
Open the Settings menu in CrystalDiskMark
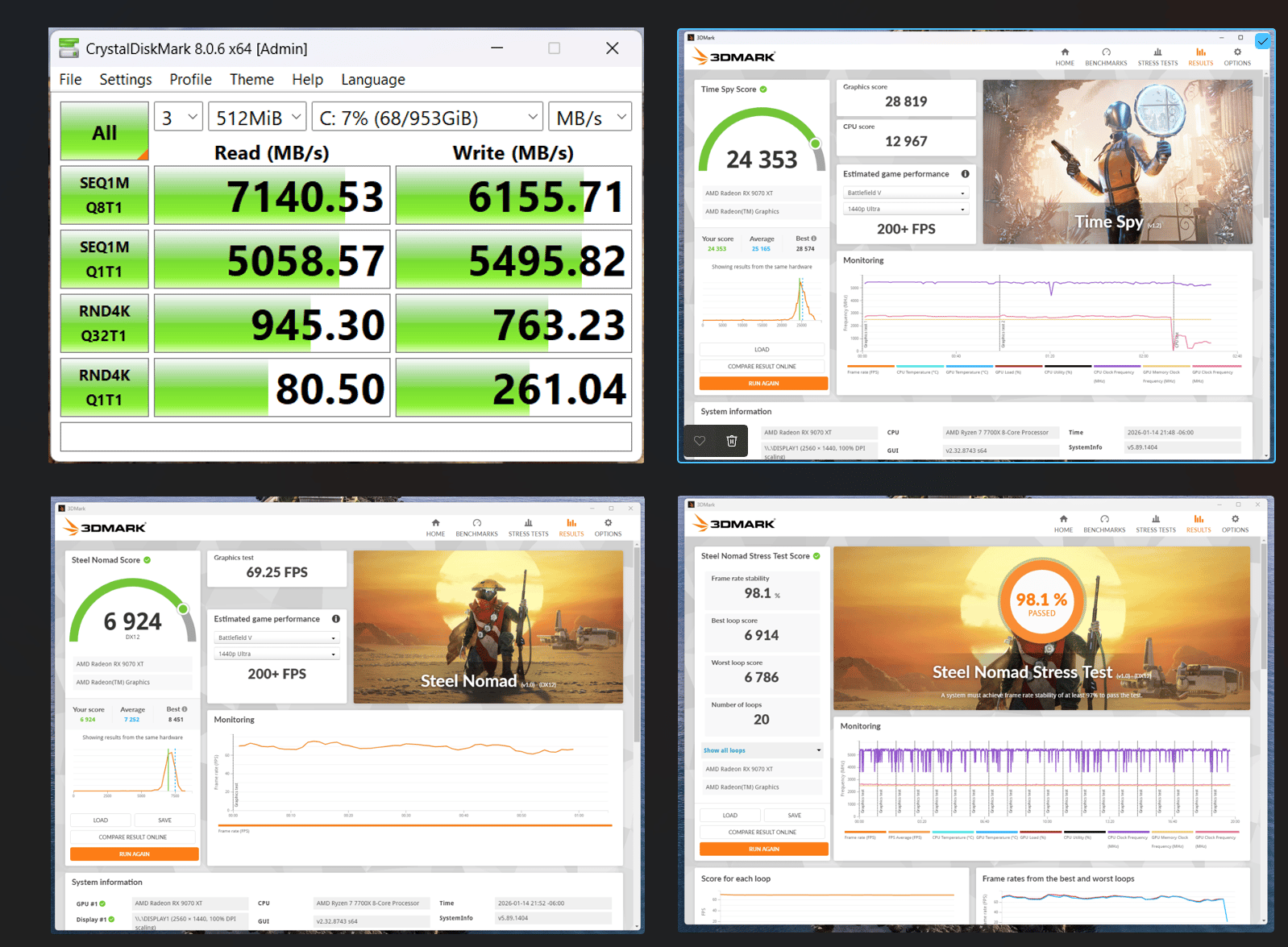(x=126, y=79)
